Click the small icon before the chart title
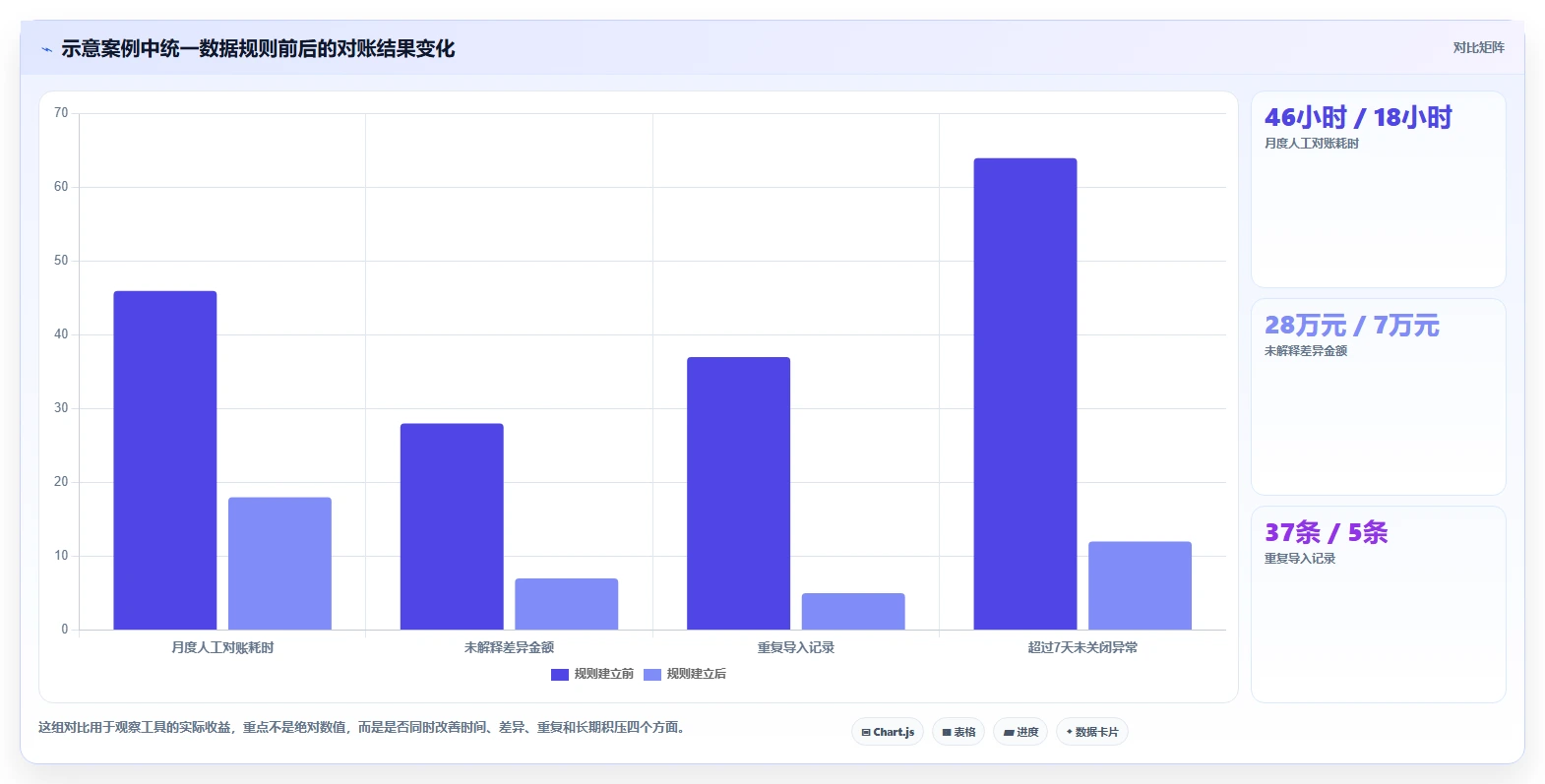1545x784 pixels. pos(46,49)
